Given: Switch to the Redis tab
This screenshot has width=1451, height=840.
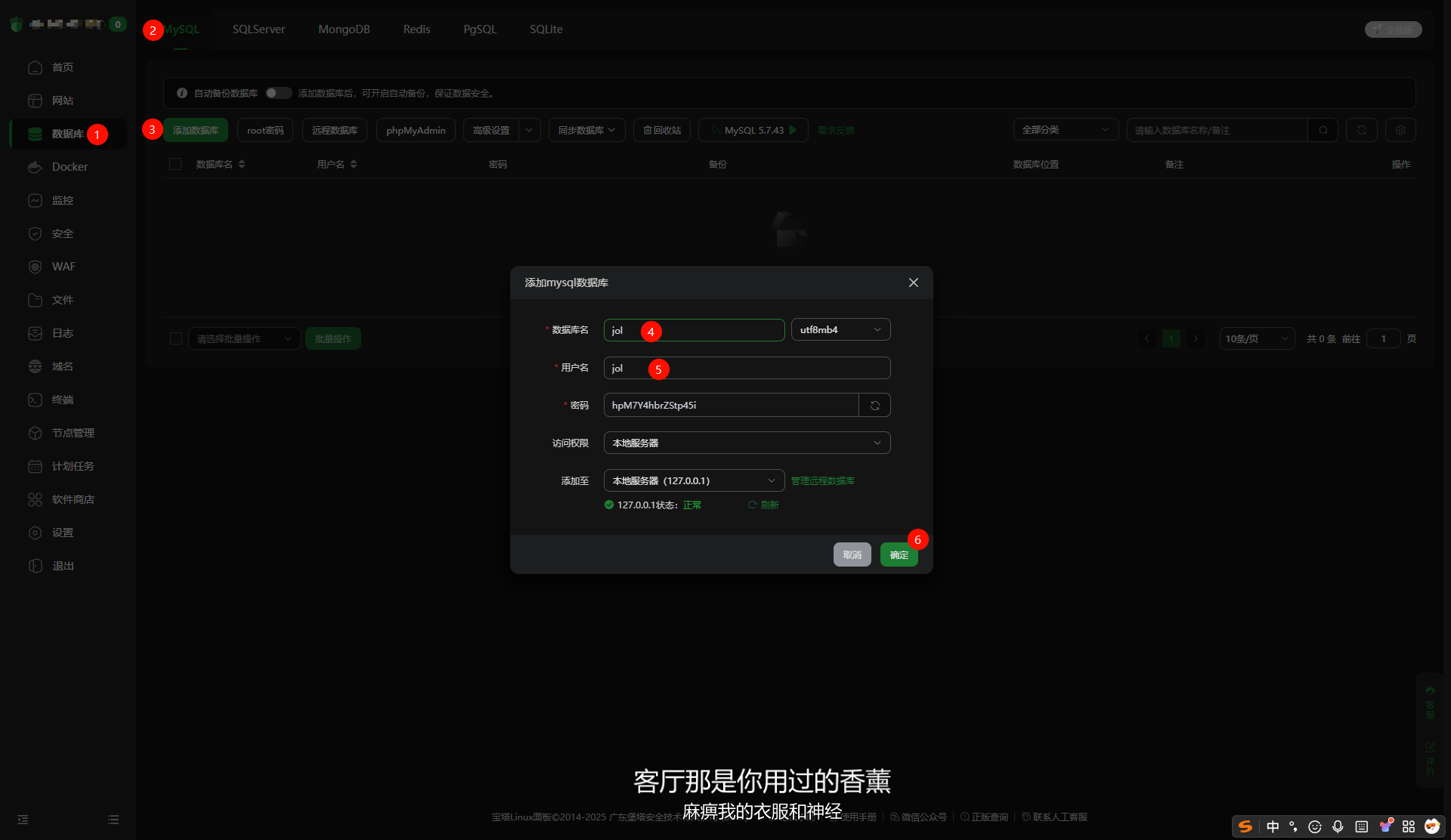Looking at the screenshot, I should tap(416, 29).
